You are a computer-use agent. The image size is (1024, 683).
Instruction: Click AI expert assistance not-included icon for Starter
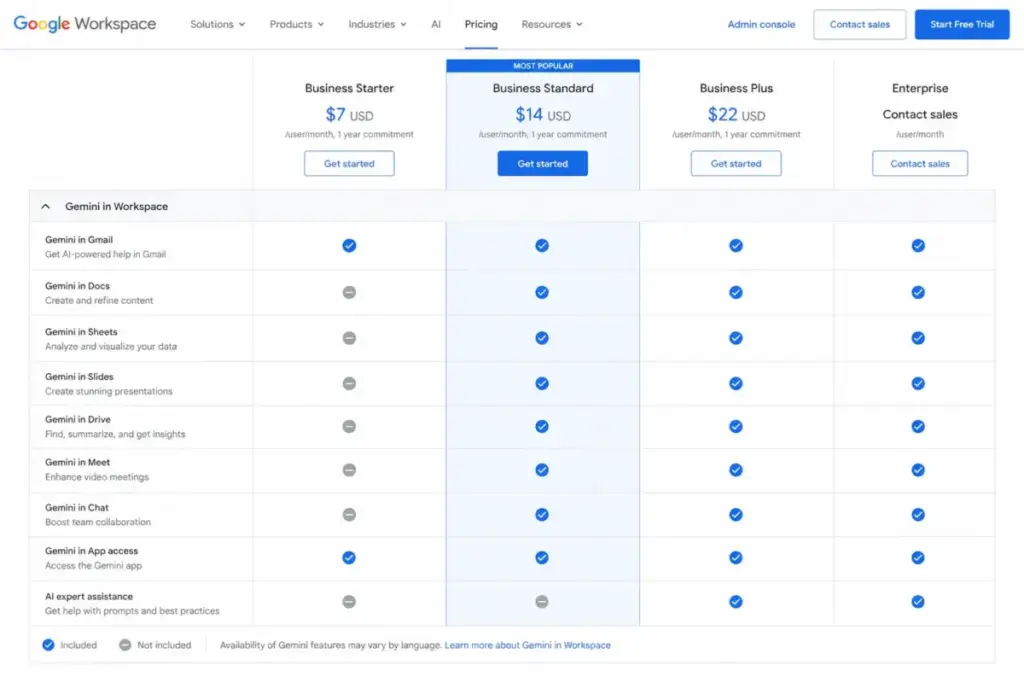click(x=349, y=601)
